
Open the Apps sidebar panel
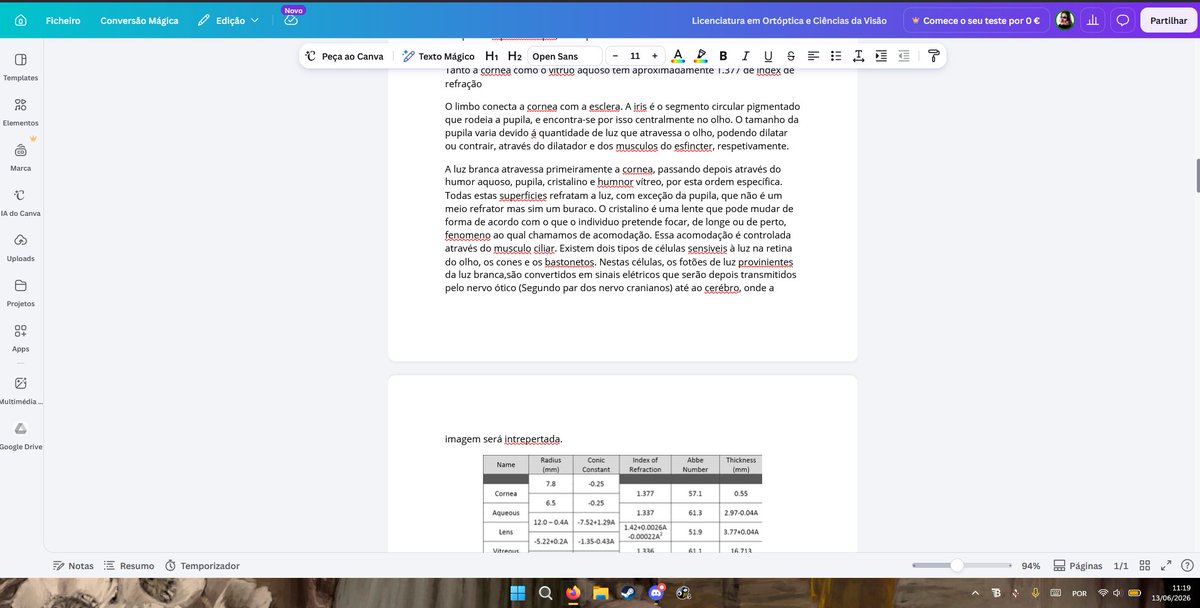click(x=21, y=339)
